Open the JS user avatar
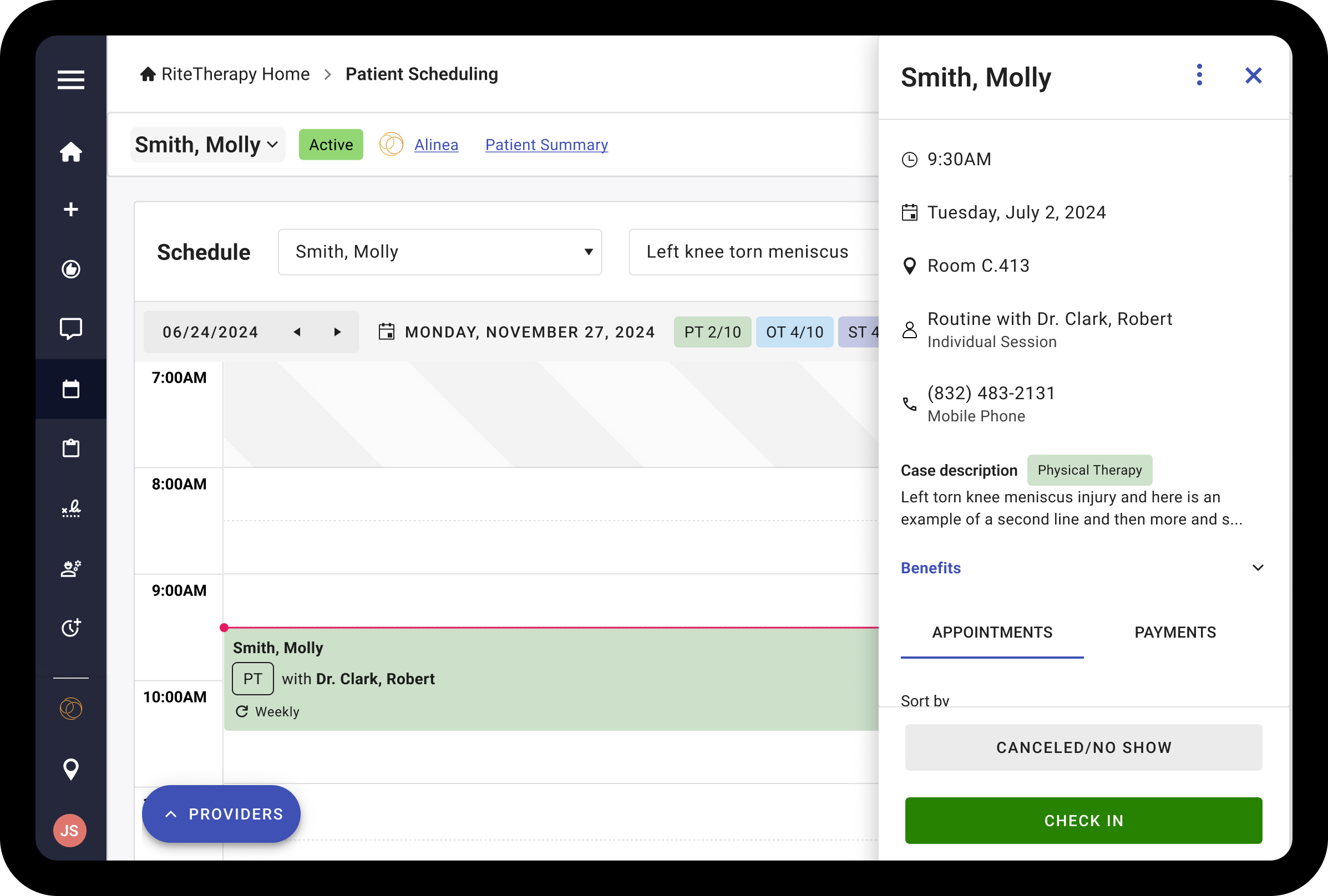 pos(70,831)
